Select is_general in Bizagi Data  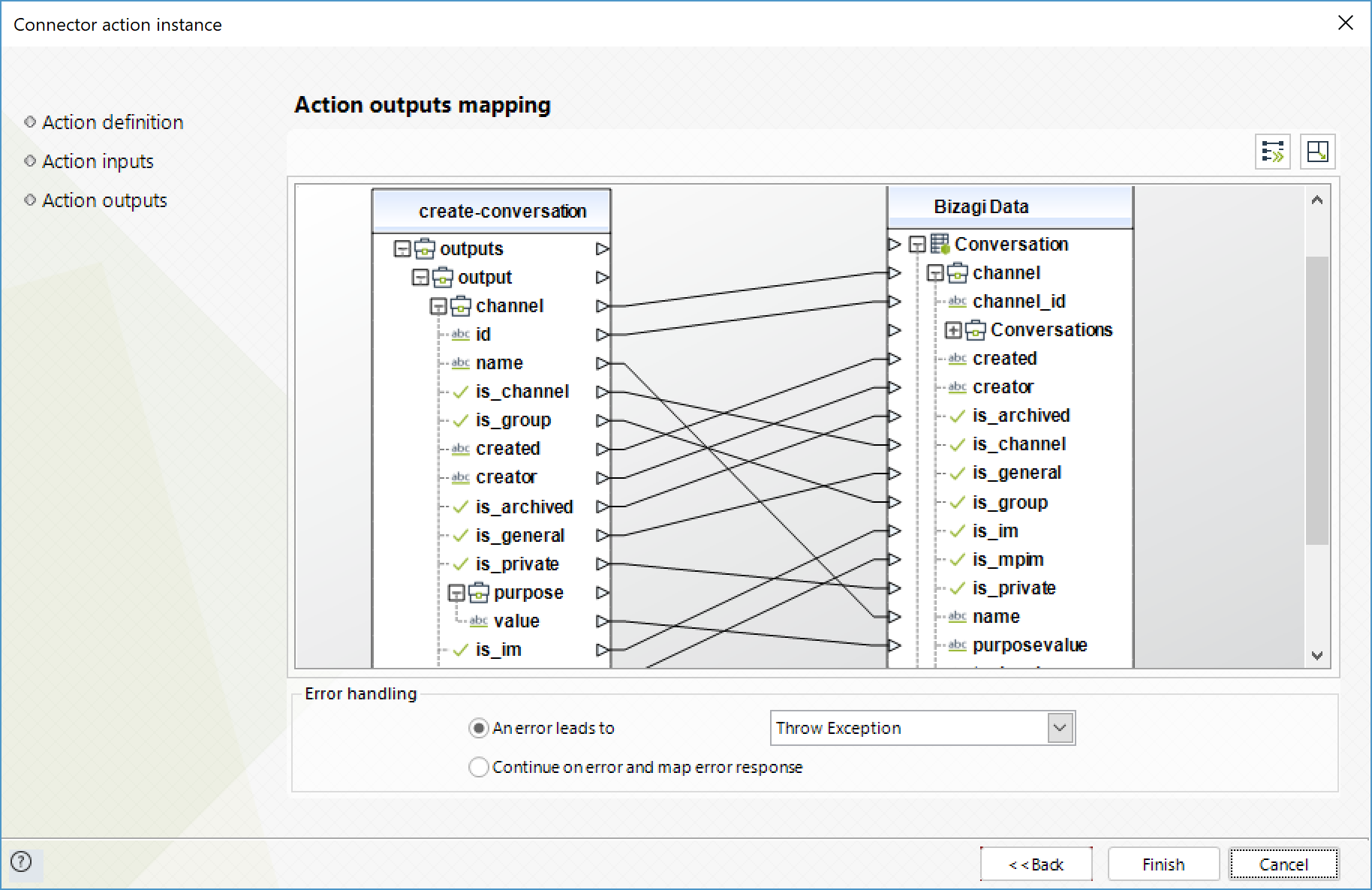1017,473
